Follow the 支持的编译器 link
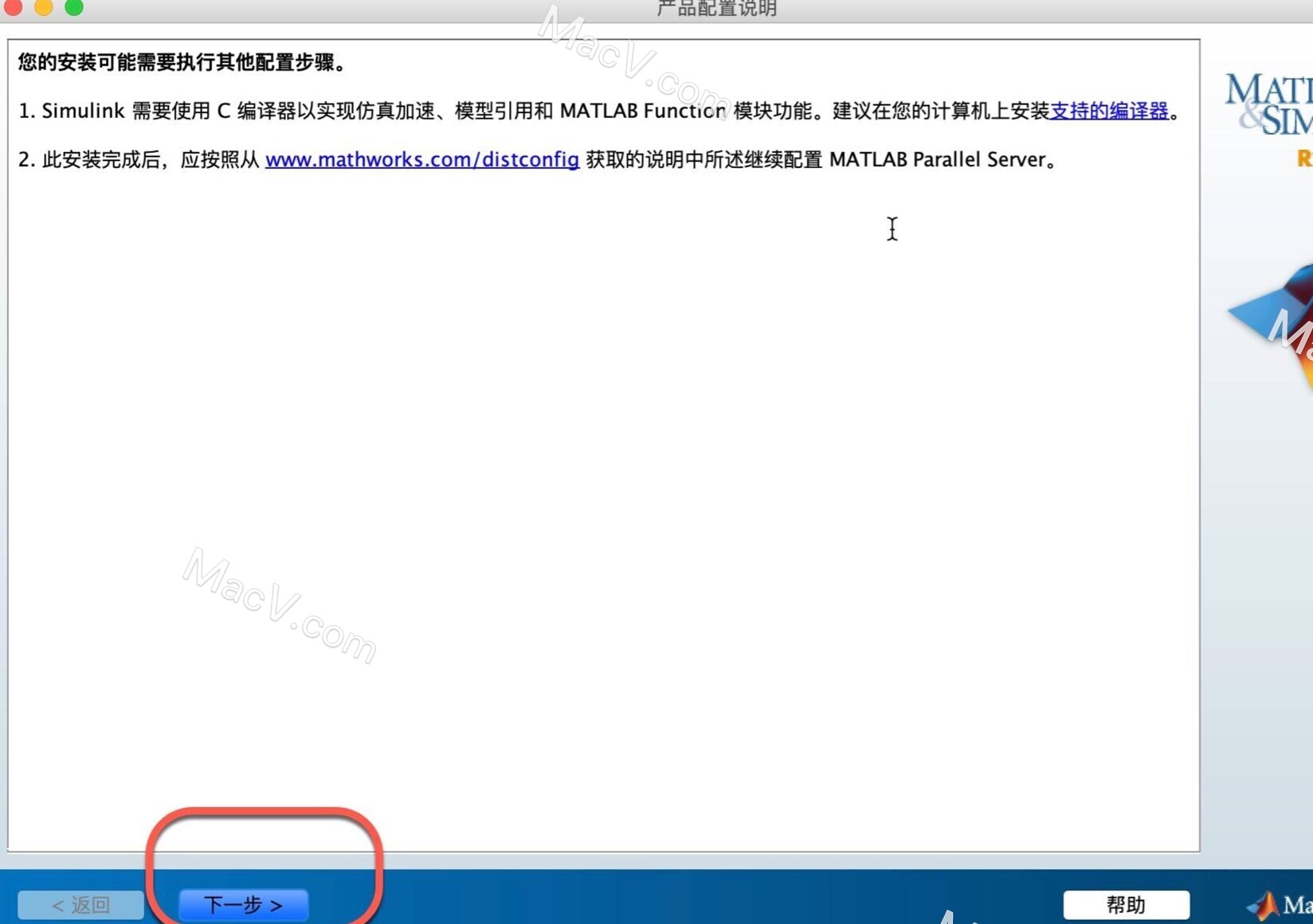The image size is (1313, 924). point(1109,111)
